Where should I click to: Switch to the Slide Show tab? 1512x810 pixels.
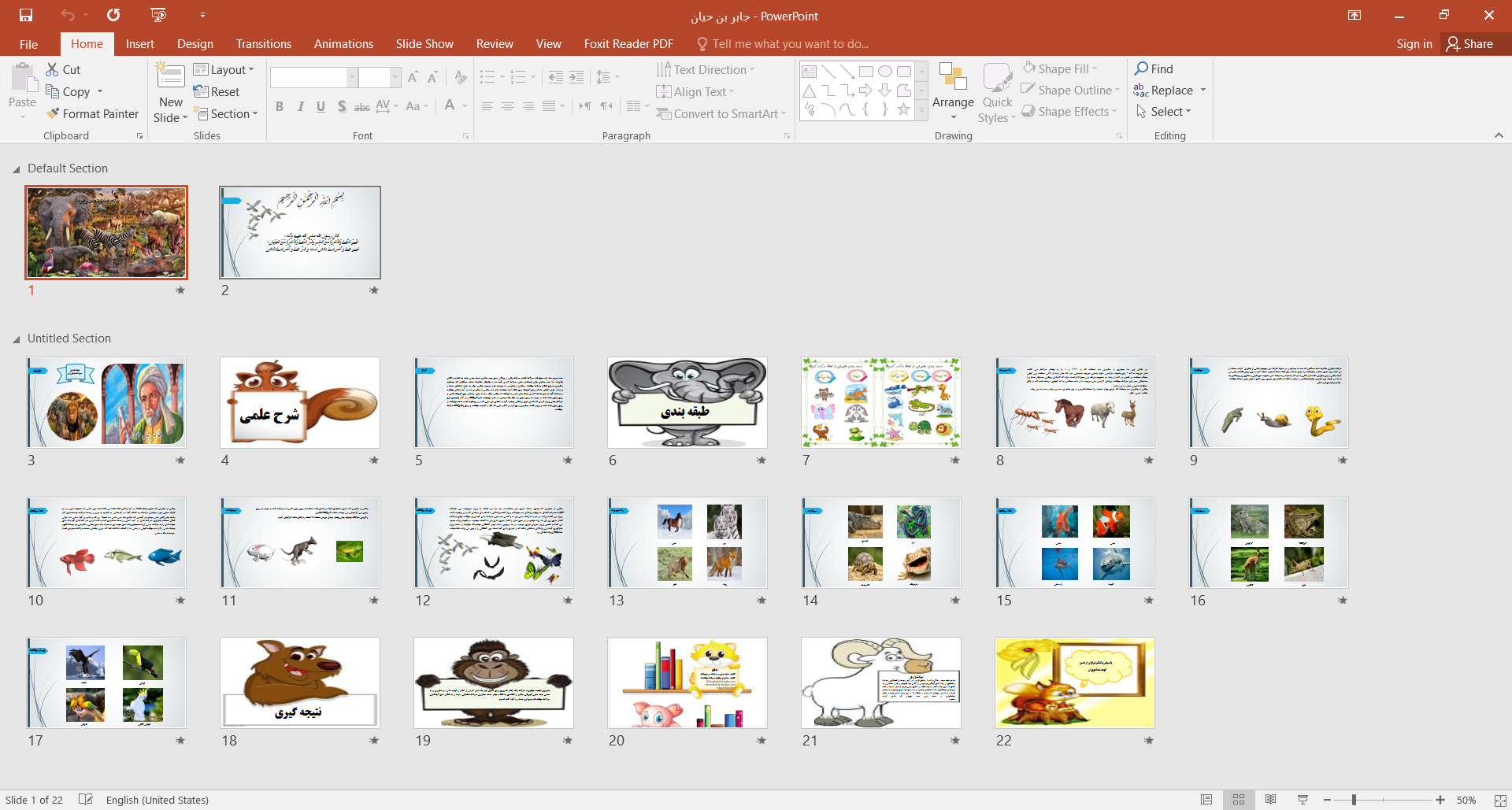tap(424, 44)
